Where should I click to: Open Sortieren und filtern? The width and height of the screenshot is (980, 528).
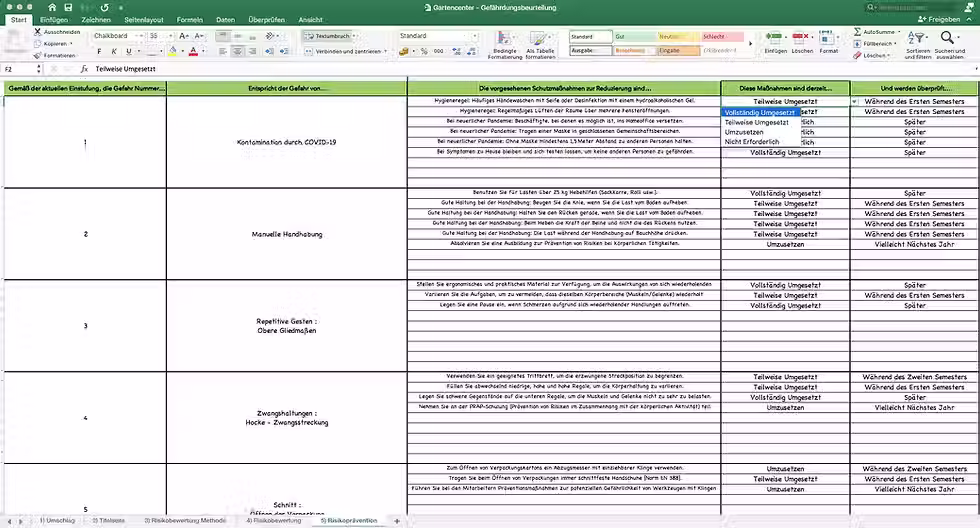pyautogui.click(x=918, y=44)
